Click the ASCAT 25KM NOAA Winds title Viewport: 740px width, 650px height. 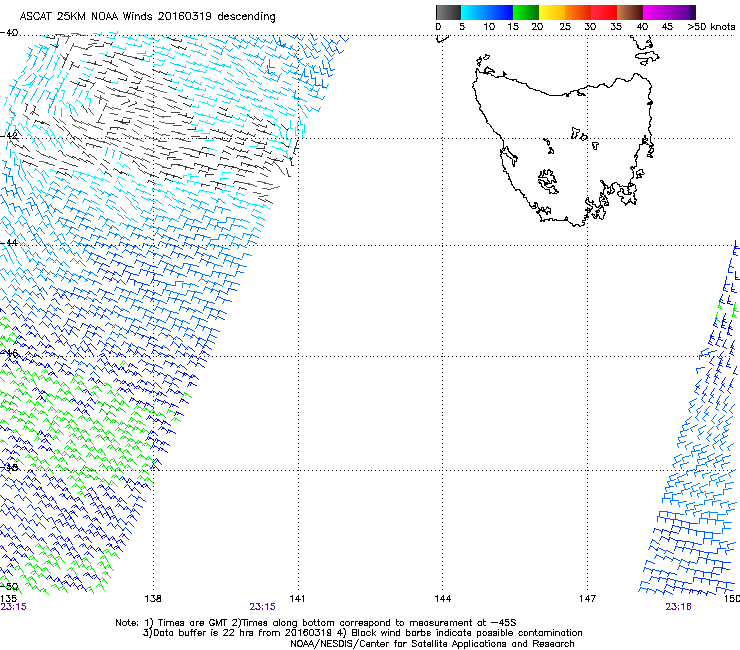[x=147, y=17]
